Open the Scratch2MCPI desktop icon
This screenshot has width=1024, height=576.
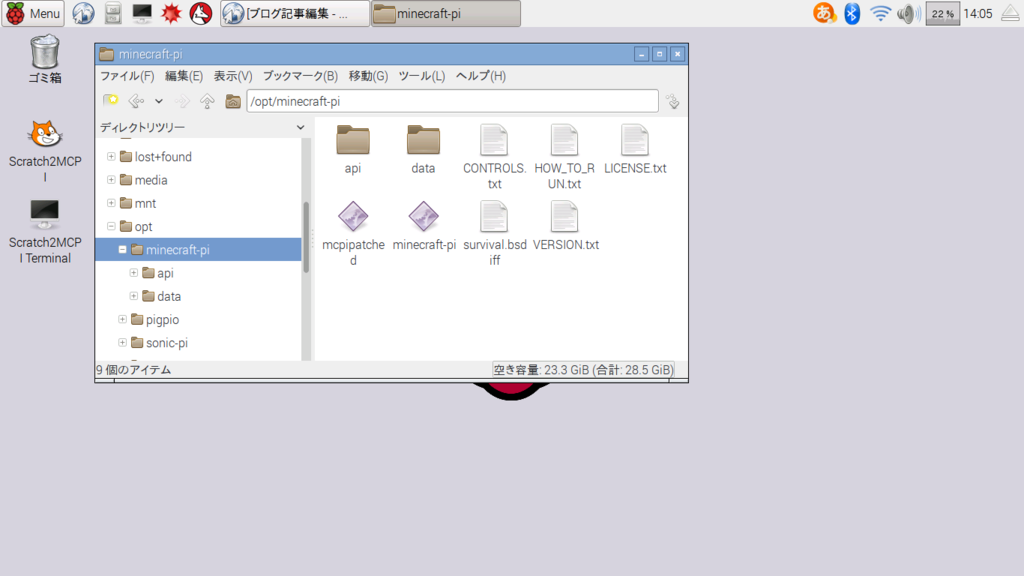44,135
